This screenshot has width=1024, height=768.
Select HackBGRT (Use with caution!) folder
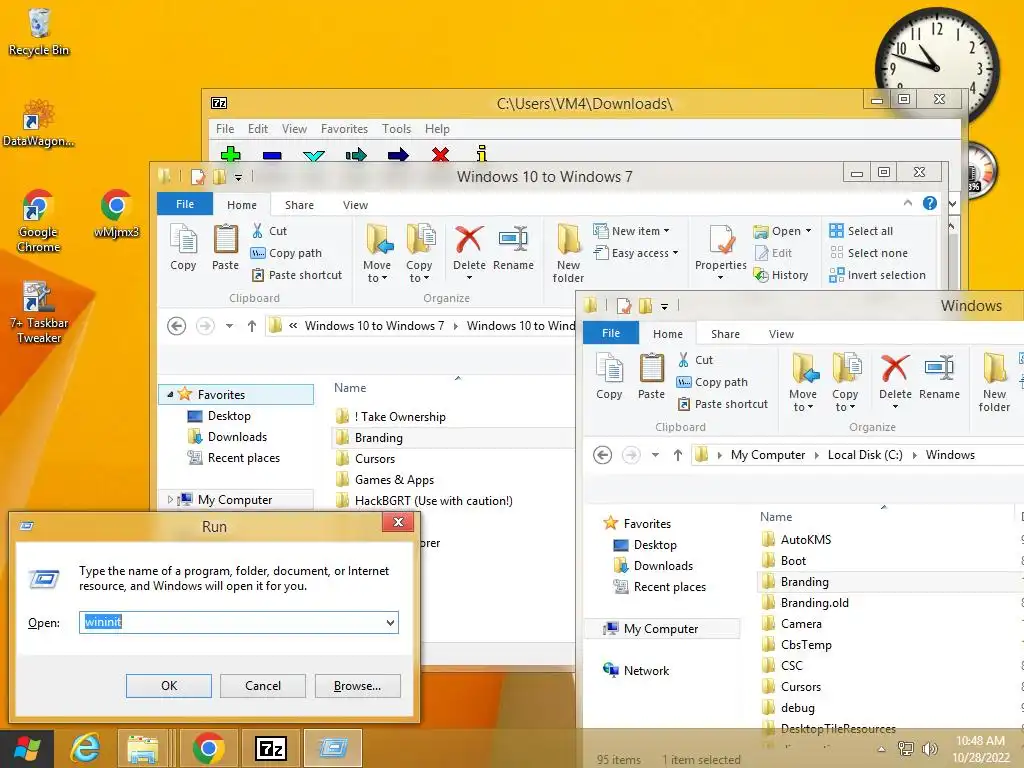click(433, 501)
